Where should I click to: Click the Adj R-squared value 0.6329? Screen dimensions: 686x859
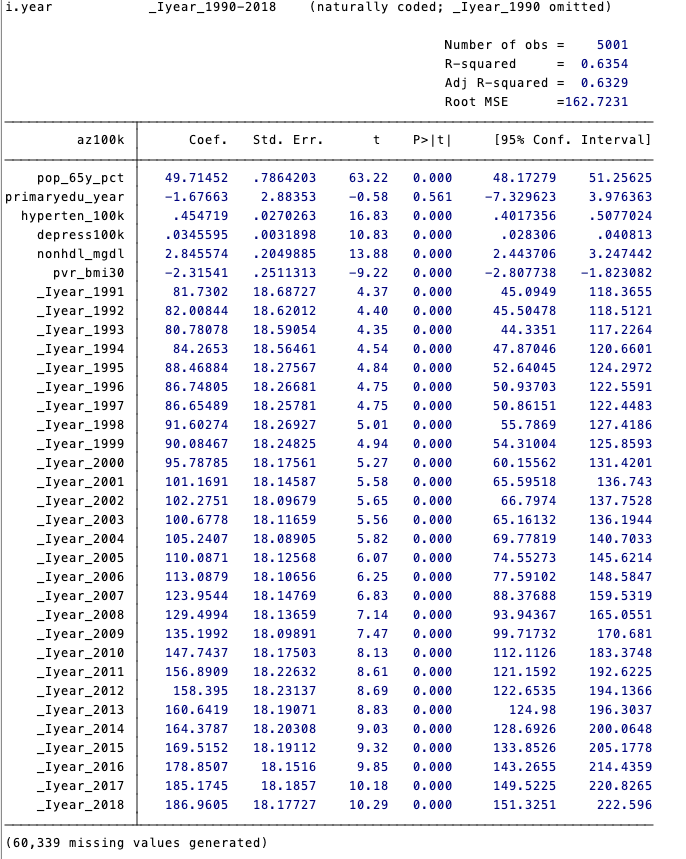(608, 83)
